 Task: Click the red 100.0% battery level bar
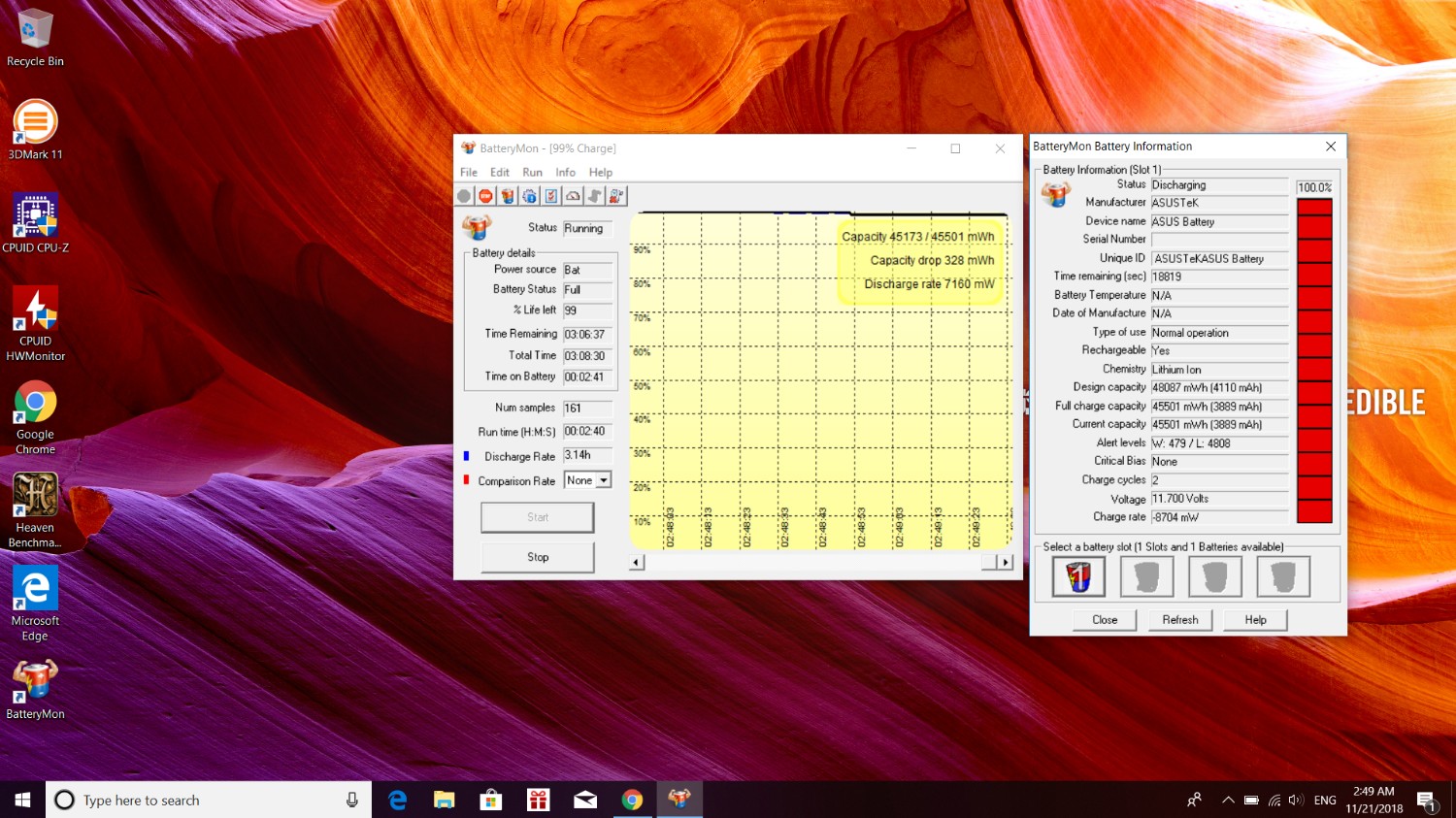pyautogui.click(x=1314, y=360)
